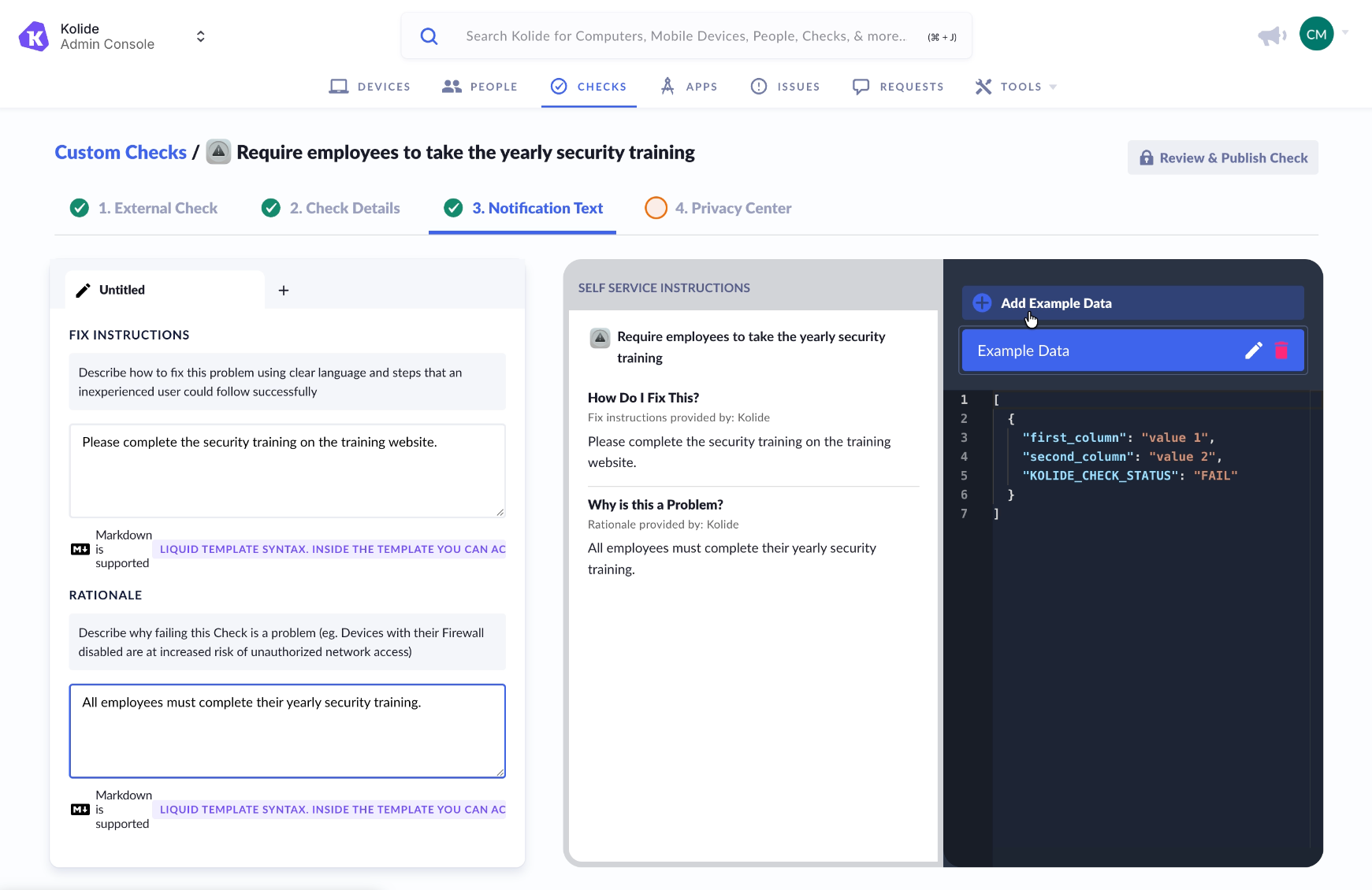Click the laptop icon next to Devices
This screenshot has width=1372, height=890.
339,86
